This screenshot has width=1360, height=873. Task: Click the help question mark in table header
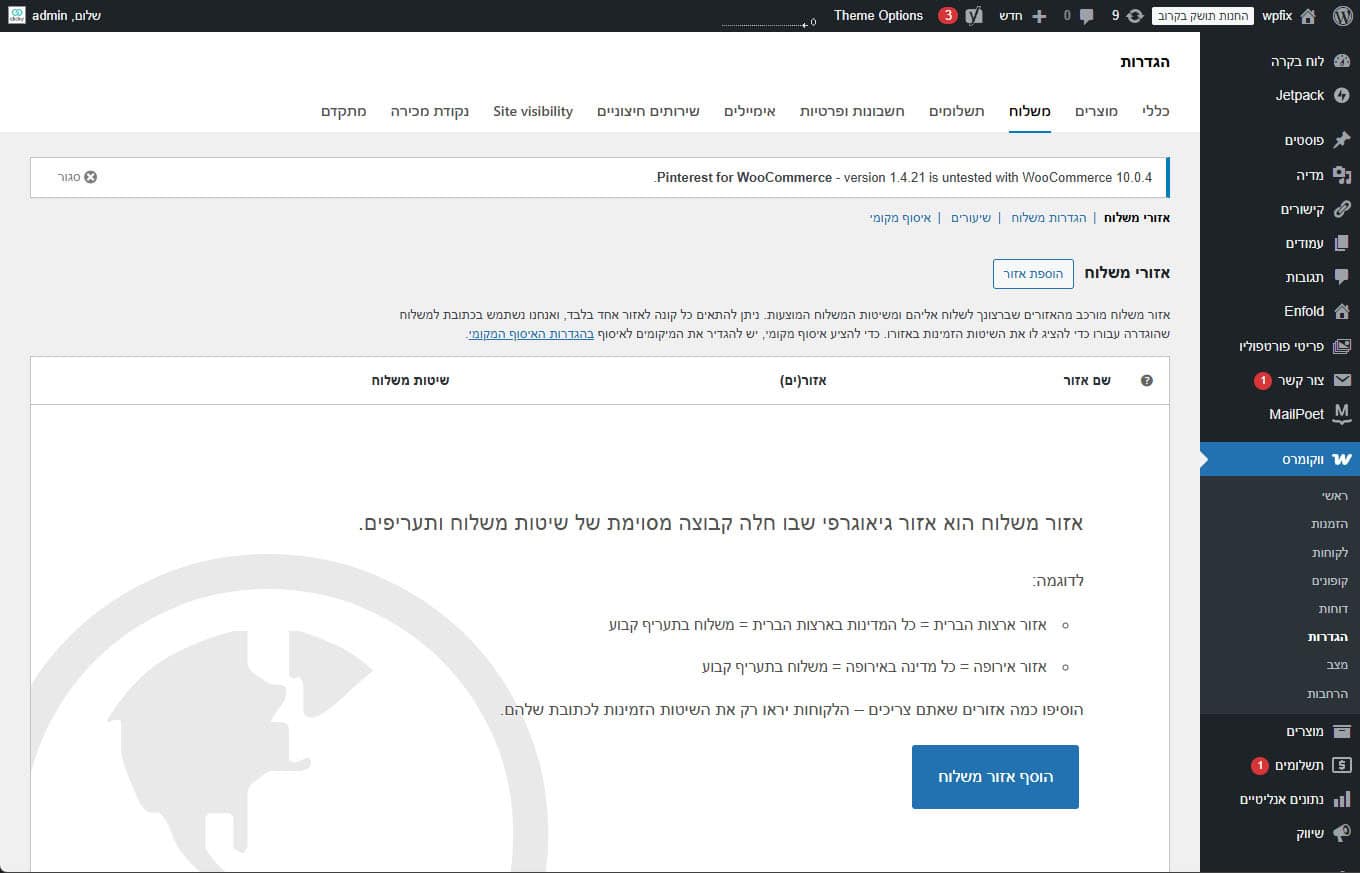click(1146, 381)
